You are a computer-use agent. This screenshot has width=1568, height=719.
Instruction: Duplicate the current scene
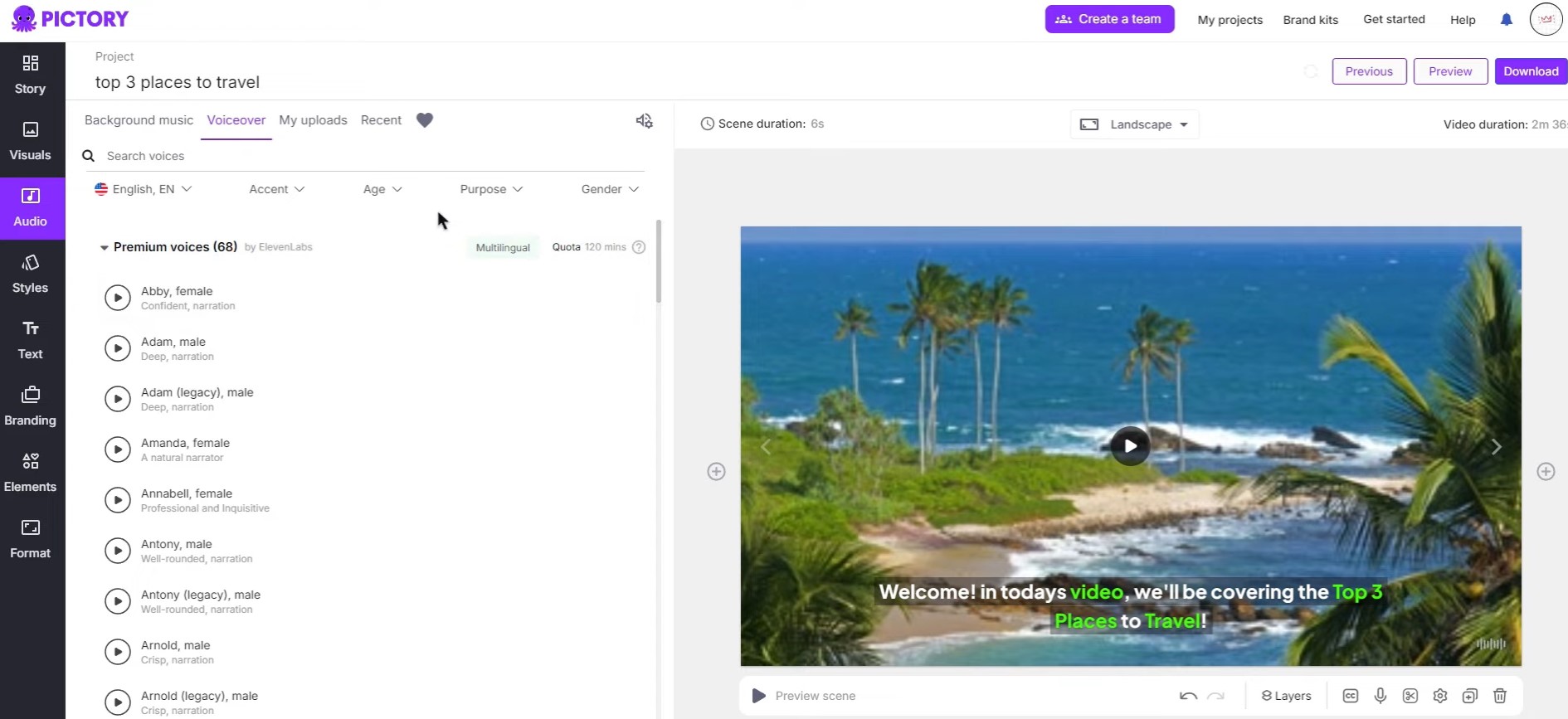pos(1470,696)
